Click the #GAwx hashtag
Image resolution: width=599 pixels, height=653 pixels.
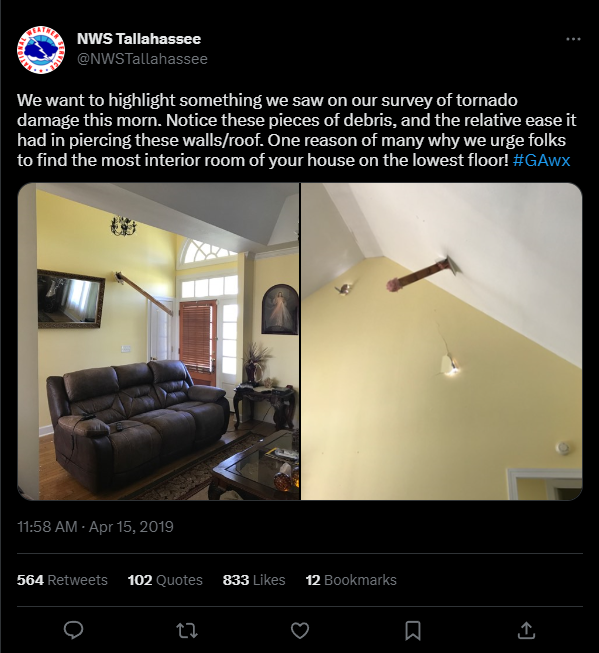pos(542,160)
